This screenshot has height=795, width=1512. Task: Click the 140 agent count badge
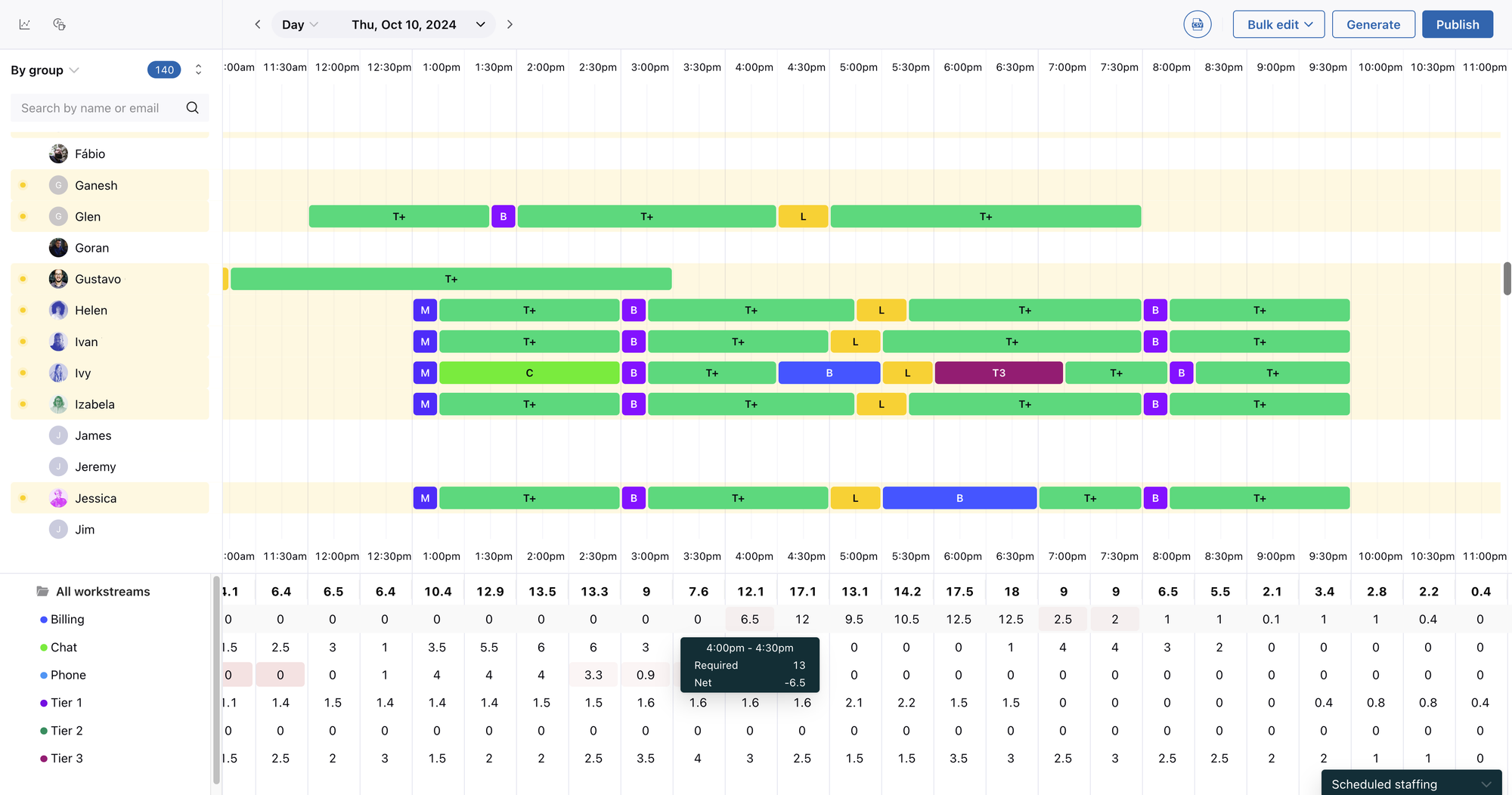click(164, 70)
